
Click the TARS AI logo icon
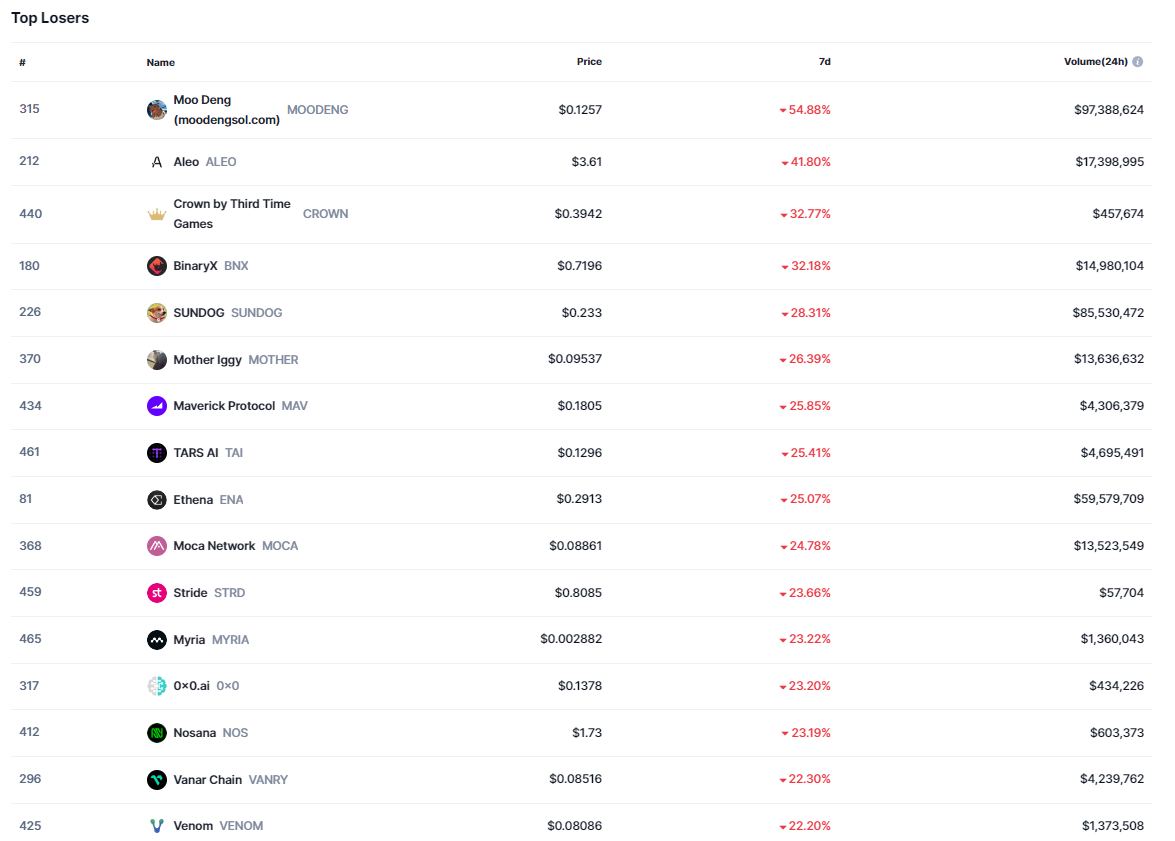(x=156, y=453)
